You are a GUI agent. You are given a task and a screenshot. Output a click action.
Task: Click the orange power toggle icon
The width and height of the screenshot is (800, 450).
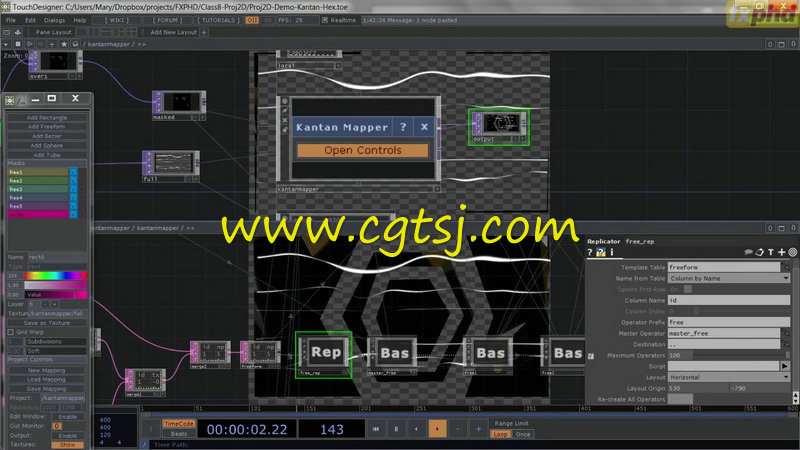point(252,20)
